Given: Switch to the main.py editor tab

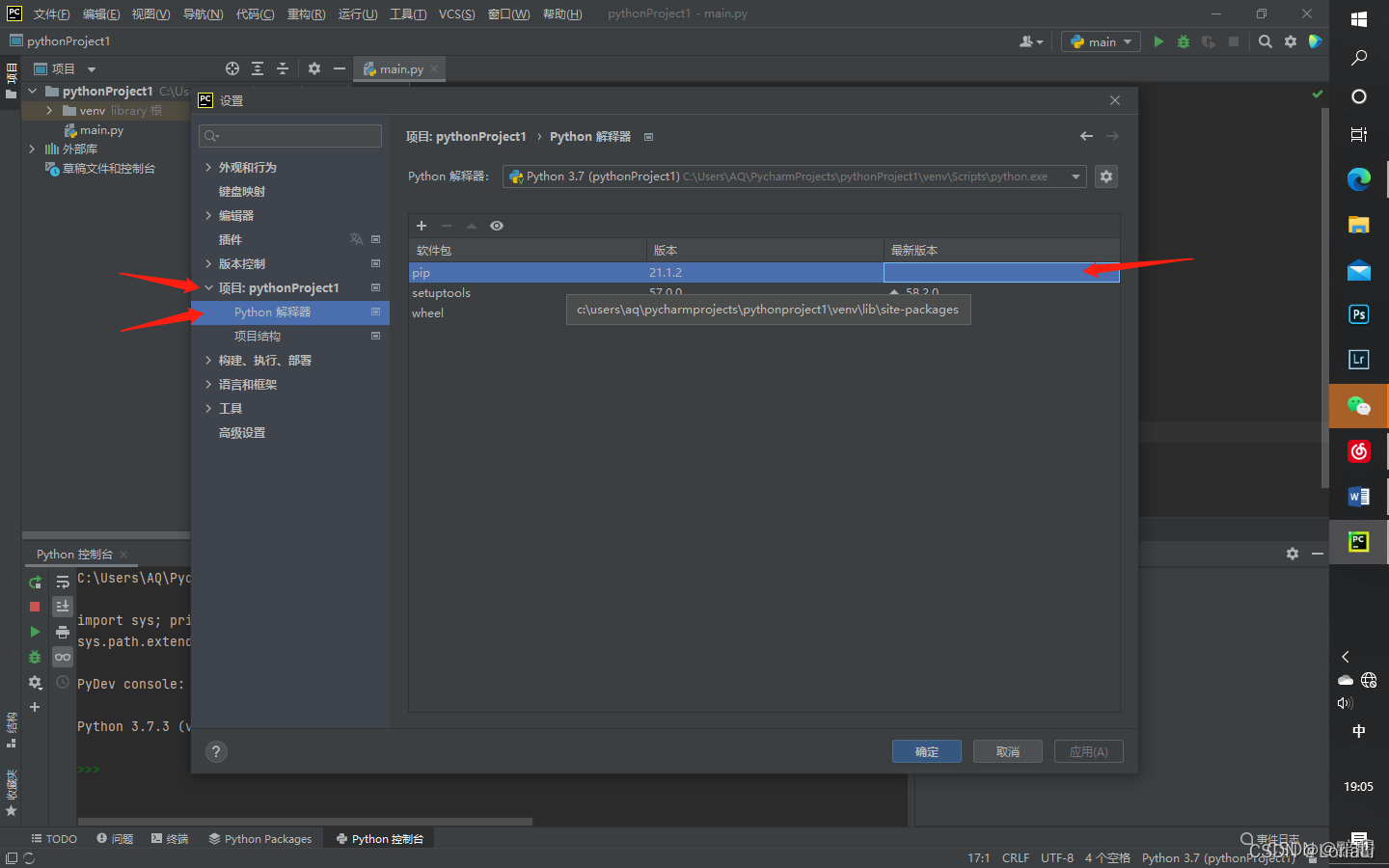Looking at the screenshot, I should pos(401,68).
